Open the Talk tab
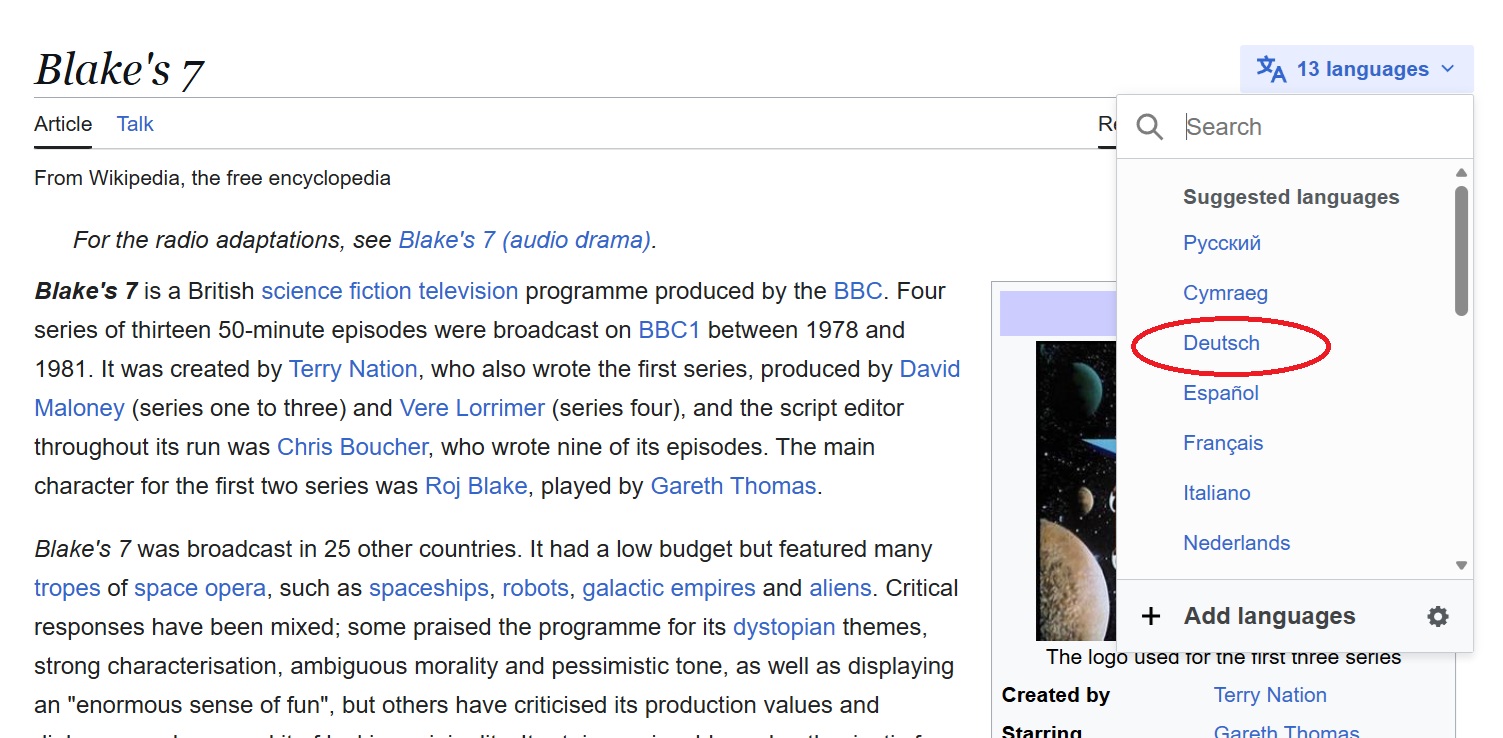The width and height of the screenshot is (1503, 738). (x=135, y=124)
